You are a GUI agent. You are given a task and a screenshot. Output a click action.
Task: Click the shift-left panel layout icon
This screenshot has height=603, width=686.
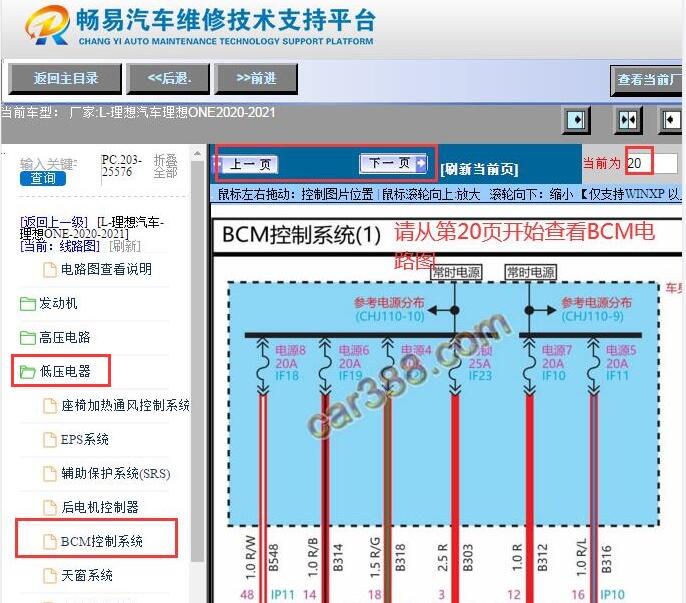(671, 119)
